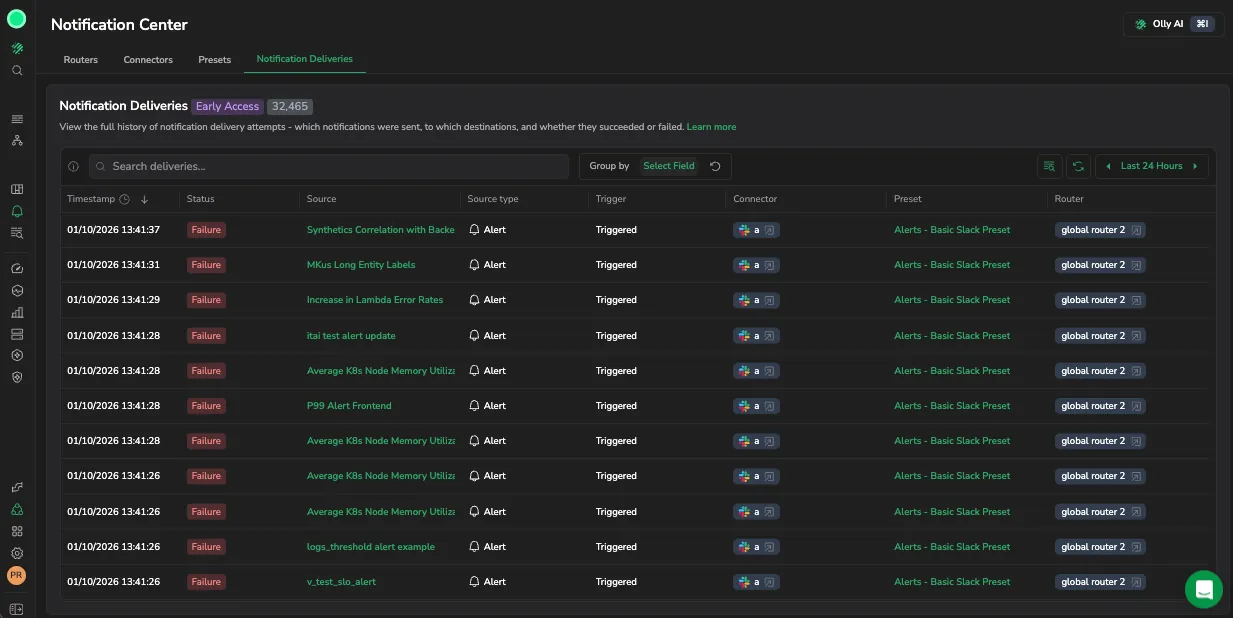This screenshot has height=618, width=1233.
Task: Open Group by Select Field dropdown
Action: click(668, 166)
